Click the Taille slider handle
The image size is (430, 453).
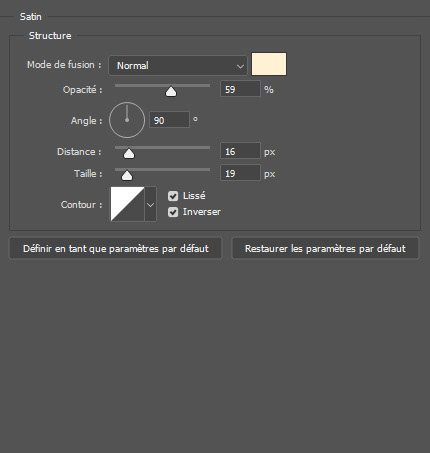(127, 176)
